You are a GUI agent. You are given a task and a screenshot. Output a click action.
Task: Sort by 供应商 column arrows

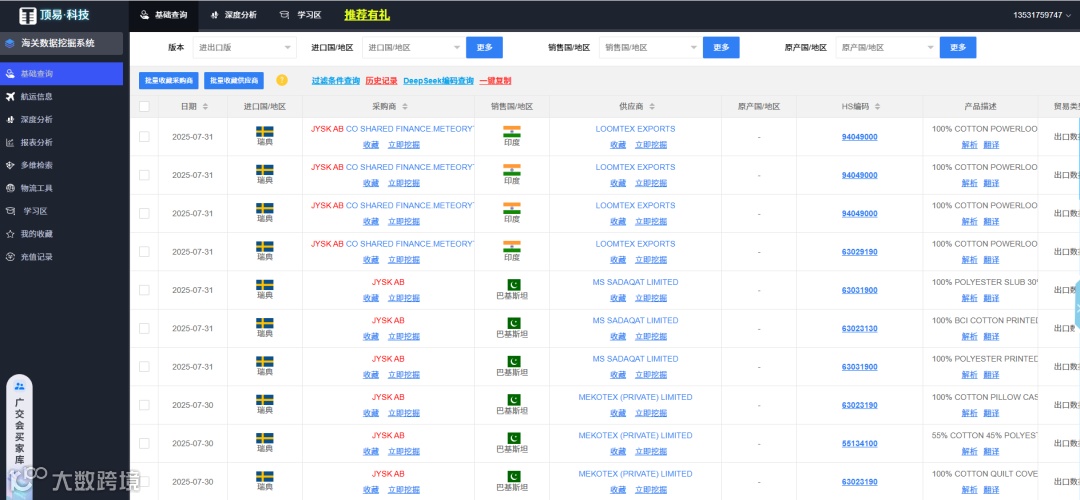652,107
